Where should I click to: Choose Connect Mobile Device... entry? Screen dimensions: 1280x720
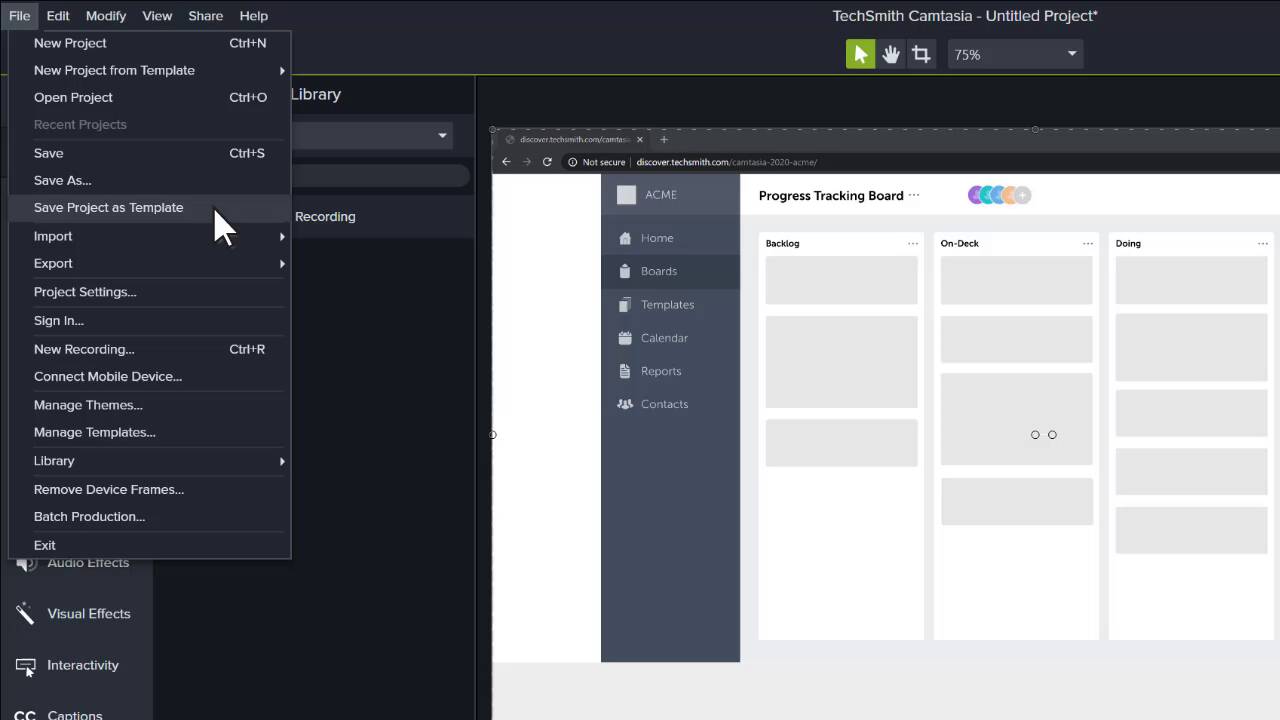click(149, 376)
